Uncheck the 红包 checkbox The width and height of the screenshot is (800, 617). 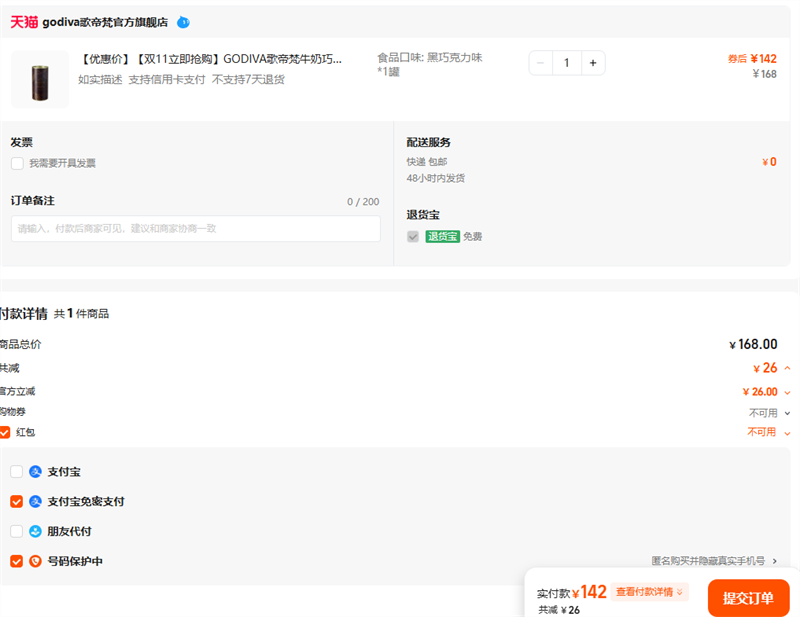pyautogui.click(x=5, y=432)
